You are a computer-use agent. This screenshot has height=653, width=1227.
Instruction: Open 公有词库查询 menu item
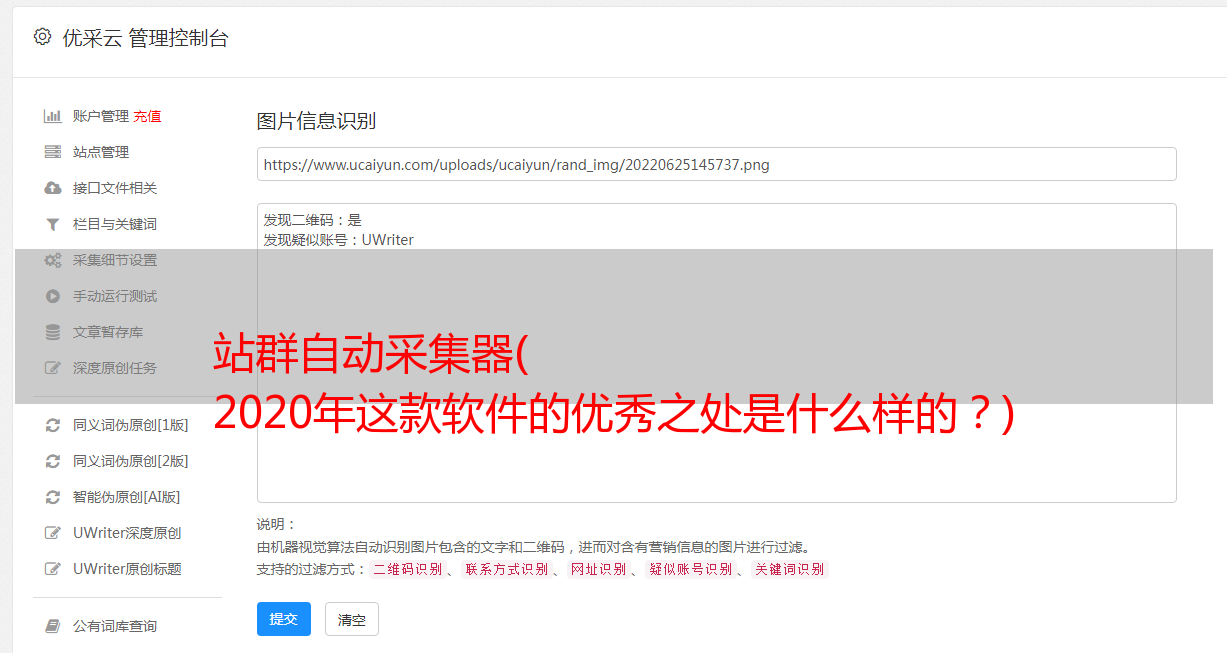coord(115,626)
